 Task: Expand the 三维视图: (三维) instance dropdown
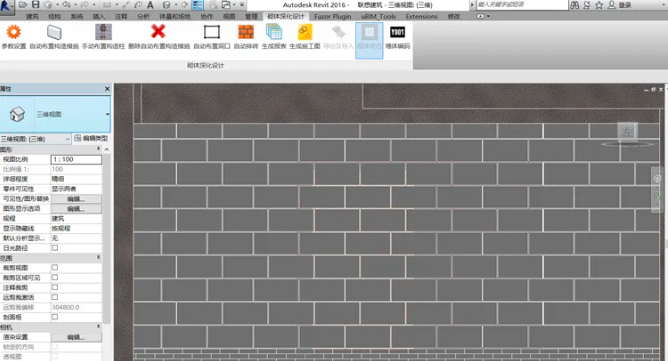(35, 139)
